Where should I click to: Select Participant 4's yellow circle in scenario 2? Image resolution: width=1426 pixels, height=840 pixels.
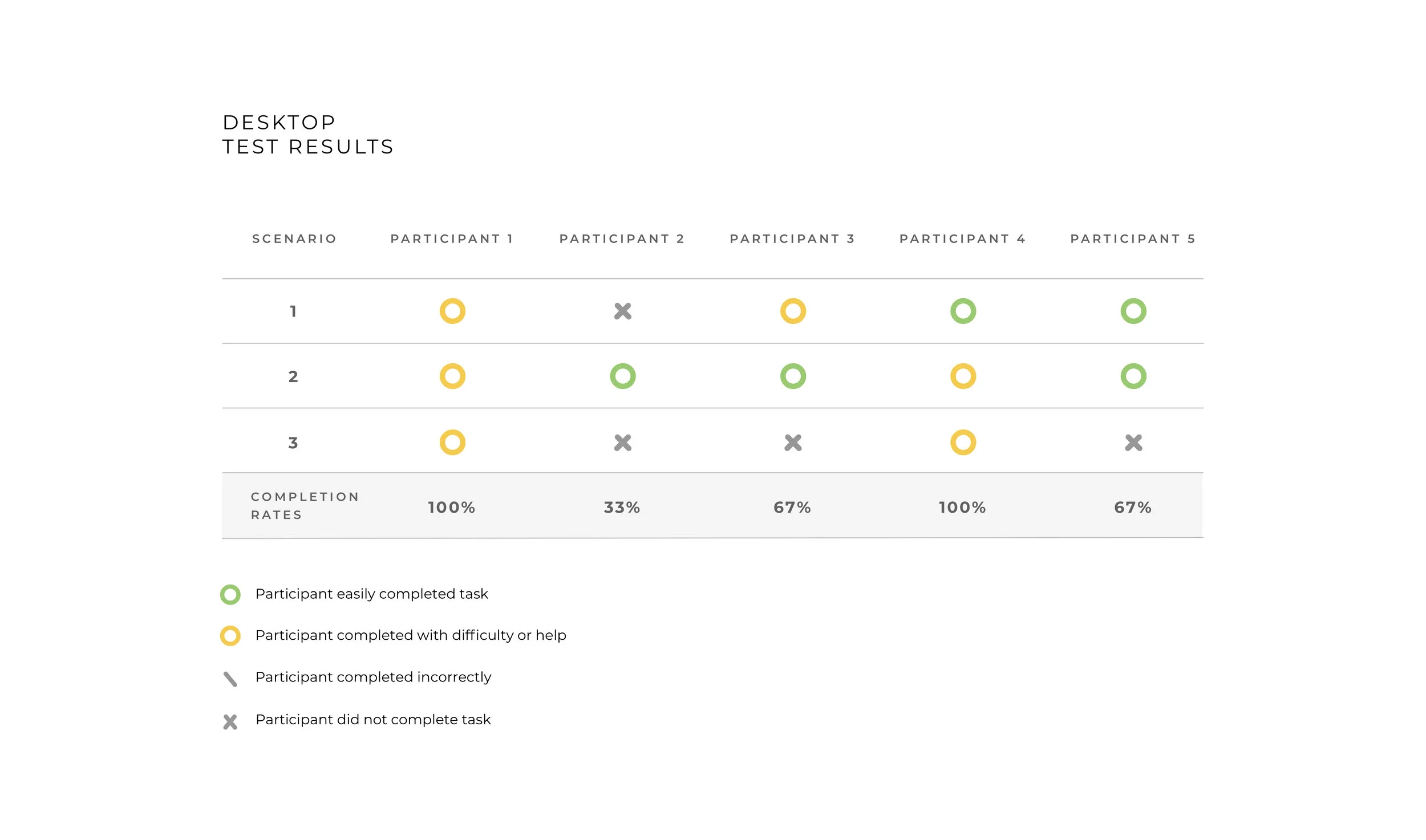point(963,376)
